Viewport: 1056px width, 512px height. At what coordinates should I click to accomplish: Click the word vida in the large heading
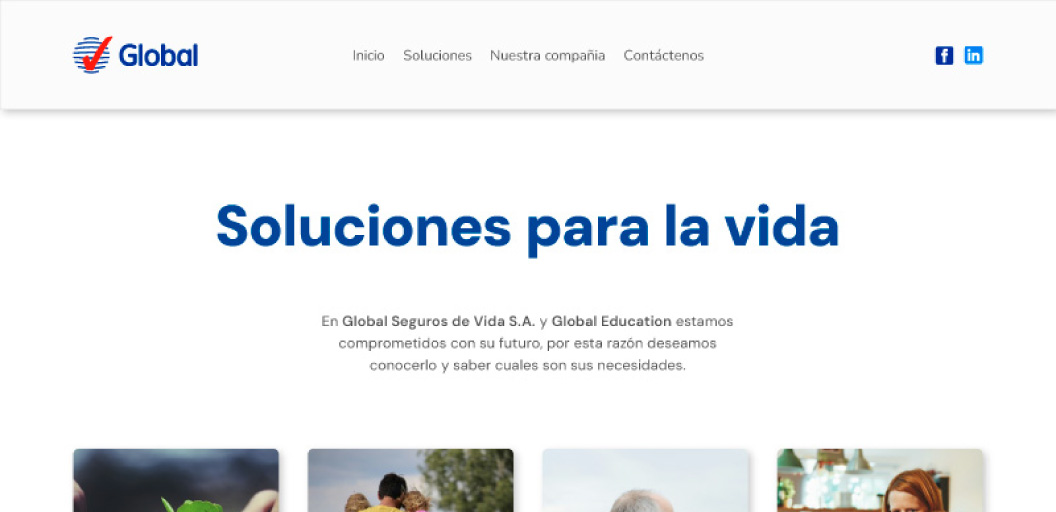(781, 226)
